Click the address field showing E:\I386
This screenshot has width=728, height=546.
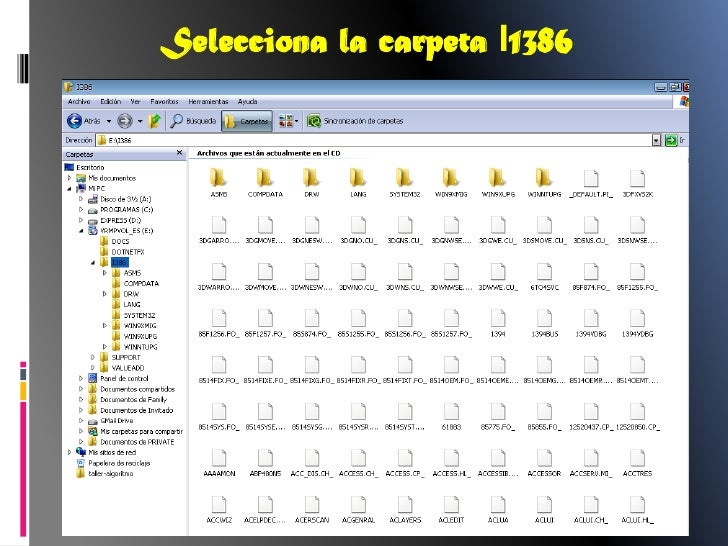pos(374,140)
